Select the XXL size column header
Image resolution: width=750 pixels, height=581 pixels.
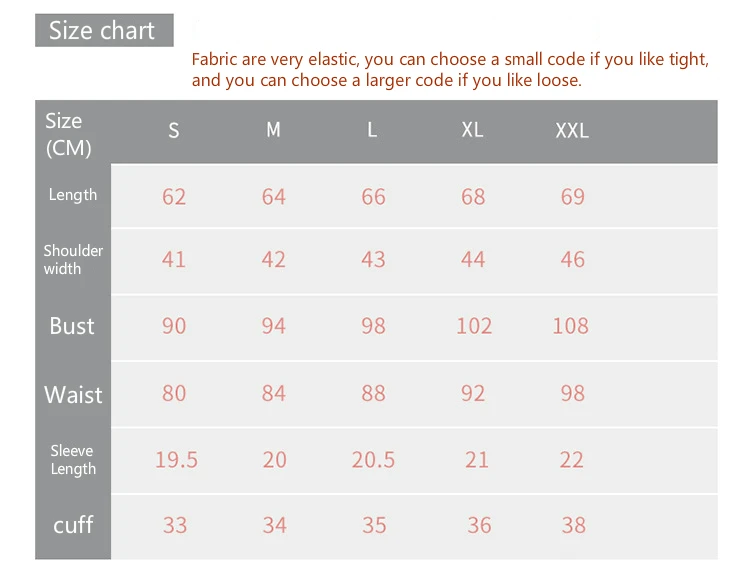pos(572,131)
